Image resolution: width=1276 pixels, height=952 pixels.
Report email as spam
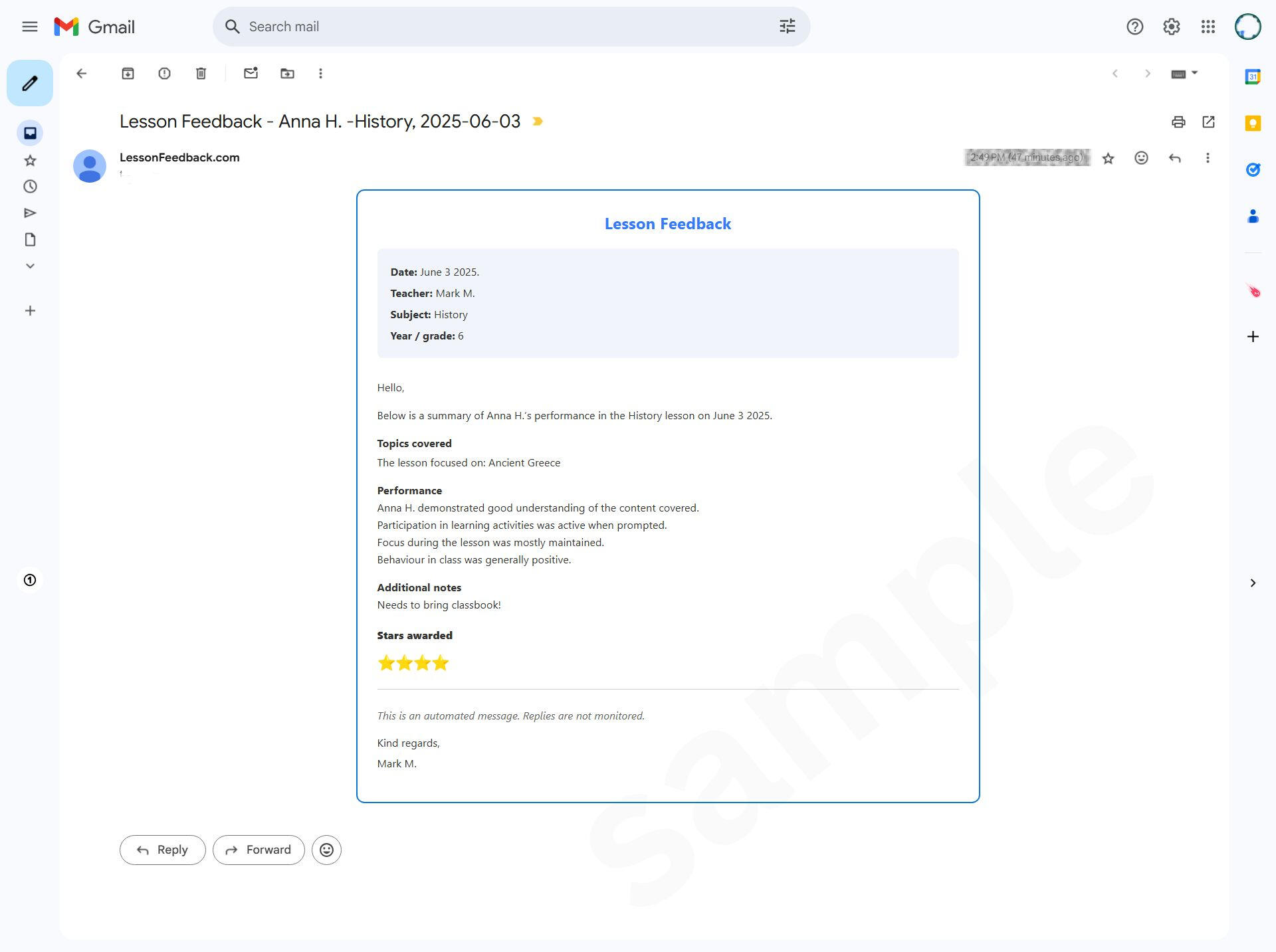(x=164, y=74)
